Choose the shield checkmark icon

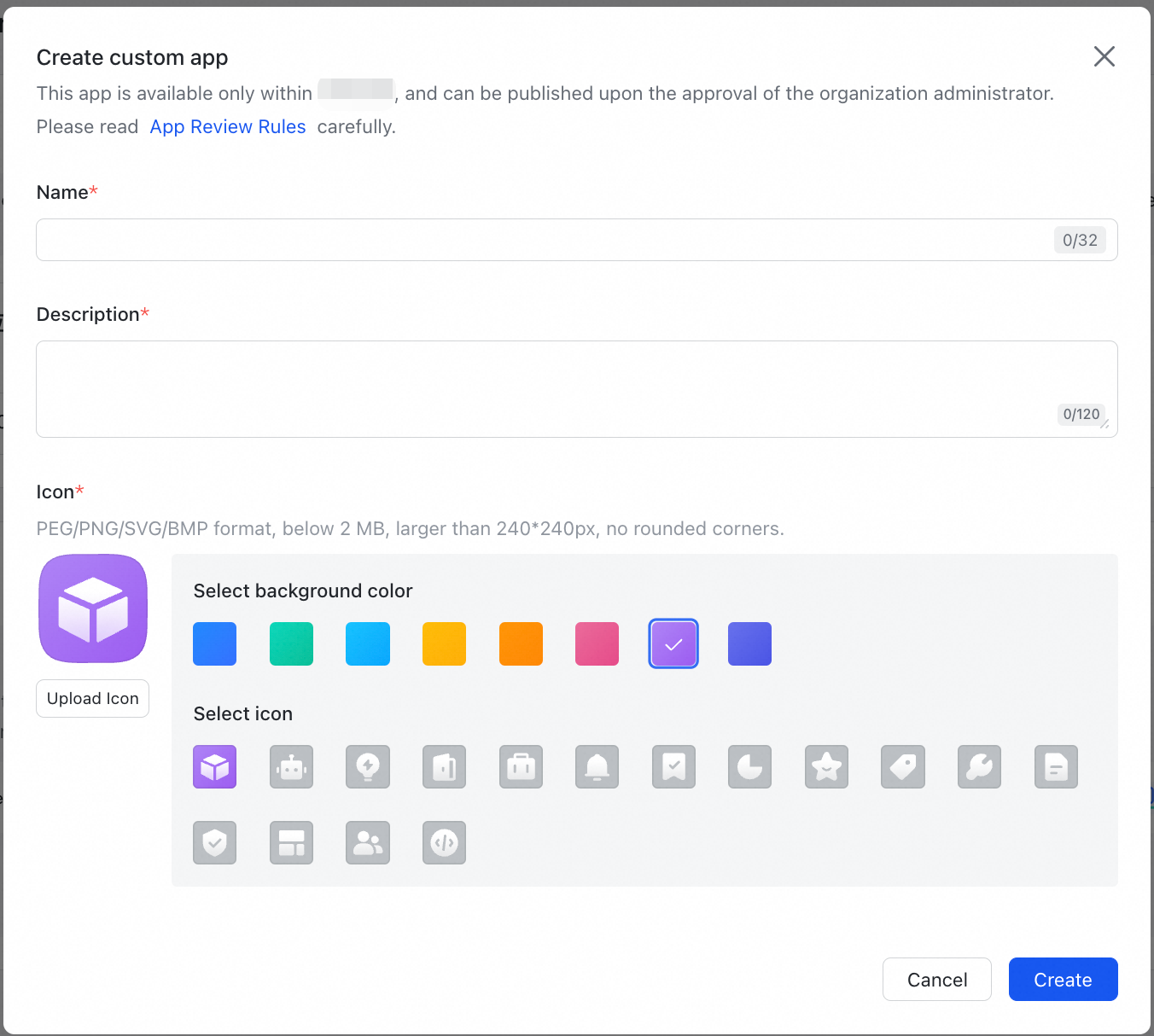[214, 843]
